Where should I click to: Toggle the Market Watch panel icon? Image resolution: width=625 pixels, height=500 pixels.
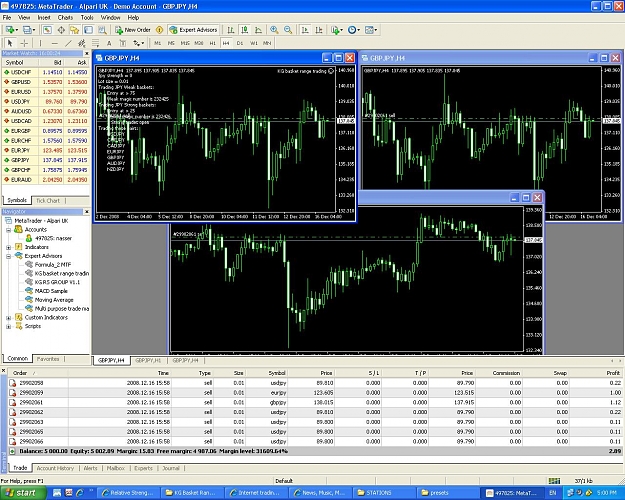(47, 30)
